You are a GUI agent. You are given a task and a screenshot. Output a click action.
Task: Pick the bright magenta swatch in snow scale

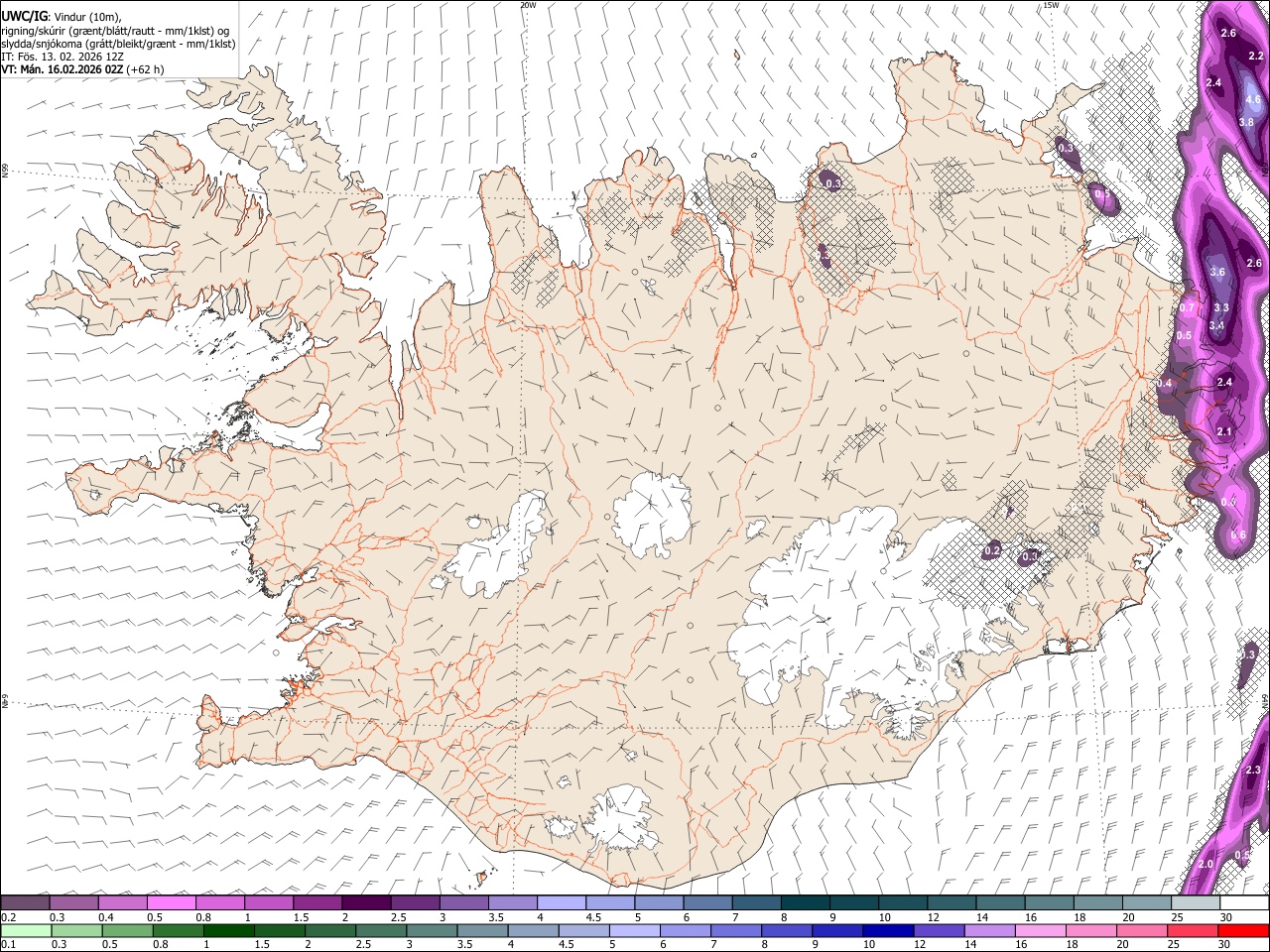[171, 903]
